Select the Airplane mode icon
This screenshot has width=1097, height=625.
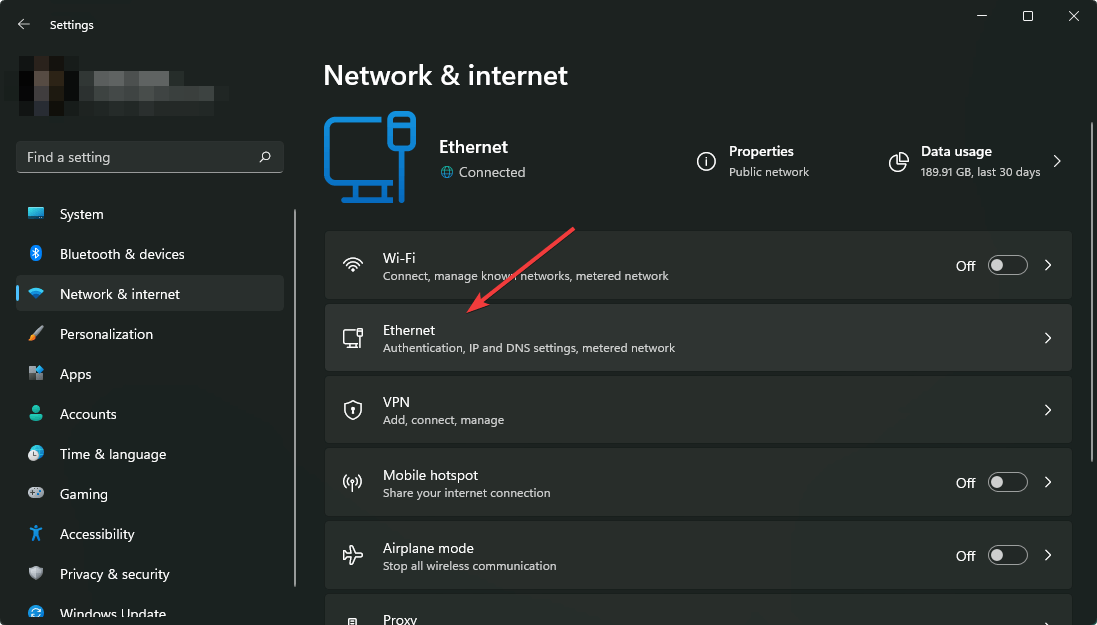pos(352,554)
